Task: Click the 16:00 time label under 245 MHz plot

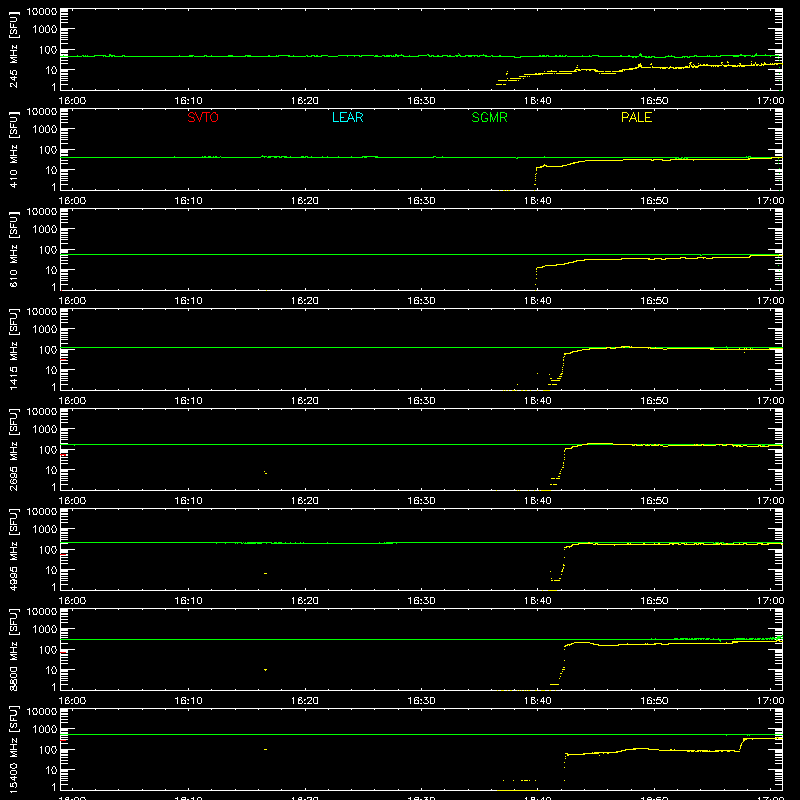Action: (72, 101)
